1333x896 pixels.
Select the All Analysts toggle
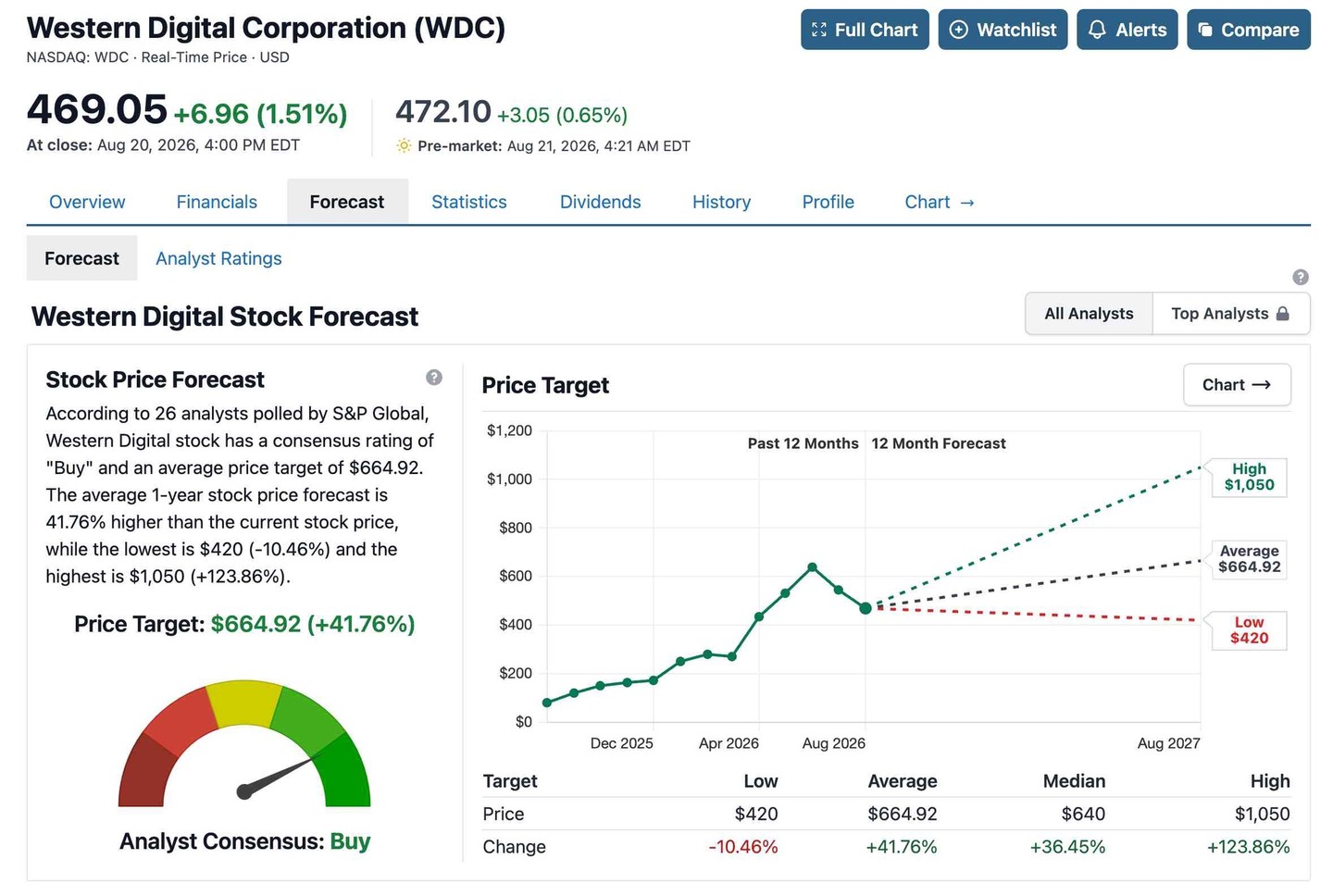coord(1089,314)
